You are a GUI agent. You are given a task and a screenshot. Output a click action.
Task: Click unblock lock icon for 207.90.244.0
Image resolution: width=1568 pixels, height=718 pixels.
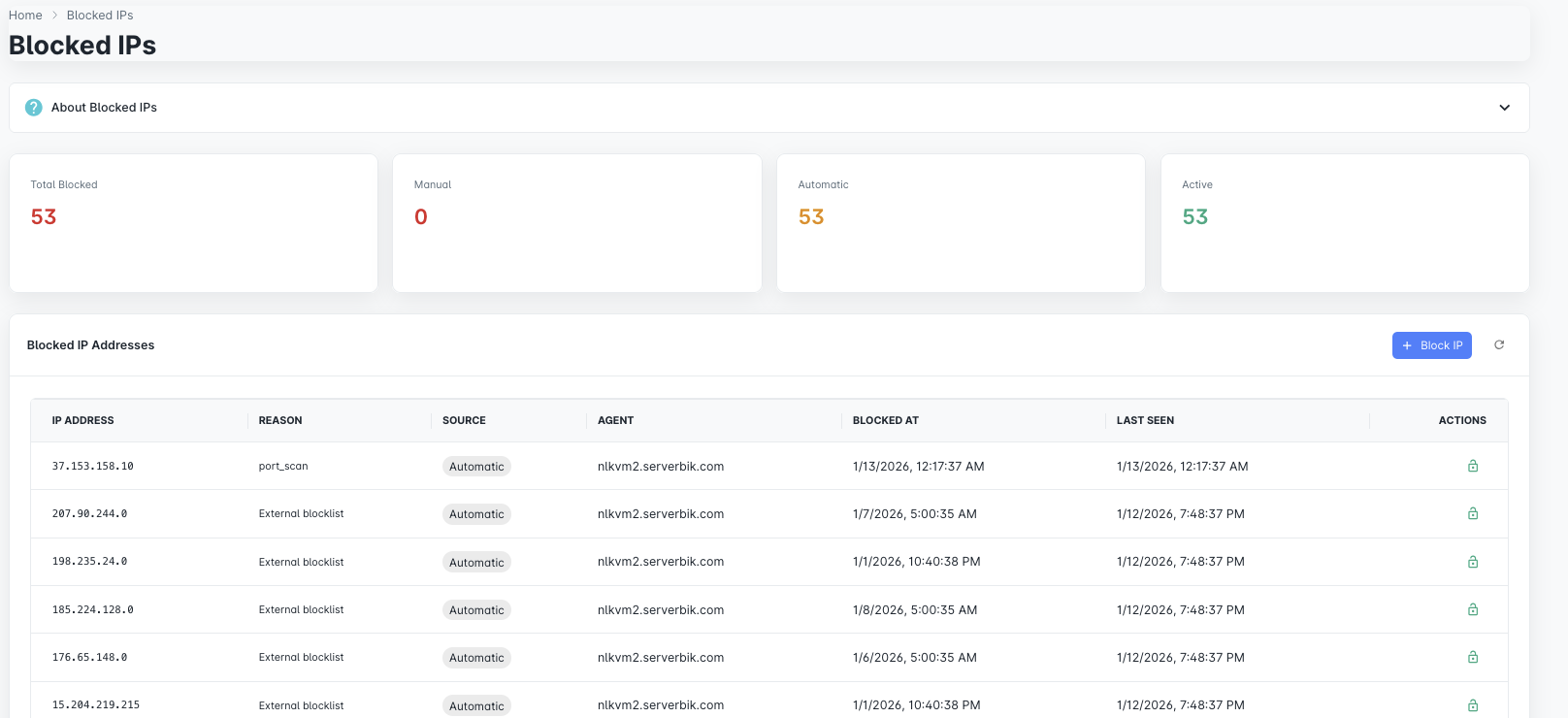[1472, 513]
